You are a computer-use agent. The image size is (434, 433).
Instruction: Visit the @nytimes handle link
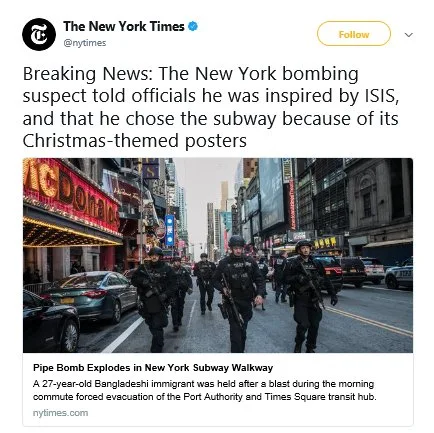(85, 43)
